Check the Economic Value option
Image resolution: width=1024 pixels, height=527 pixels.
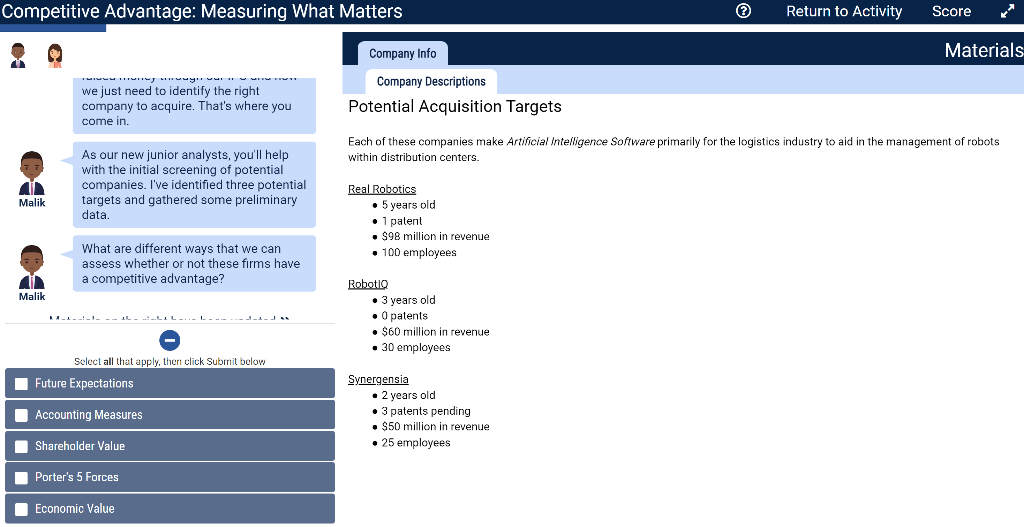pos(170,509)
